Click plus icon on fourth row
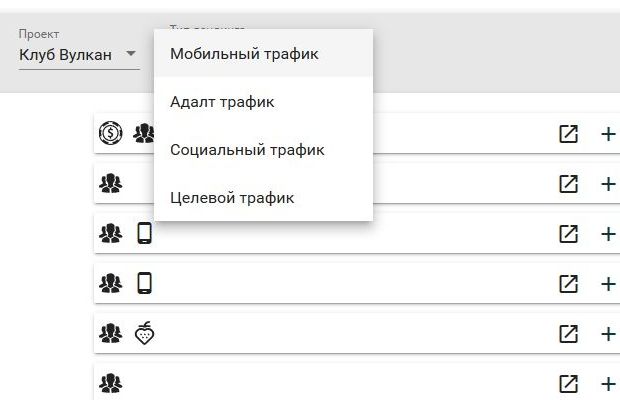Image resolution: width=620 pixels, height=400 pixels. (x=608, y=284)
